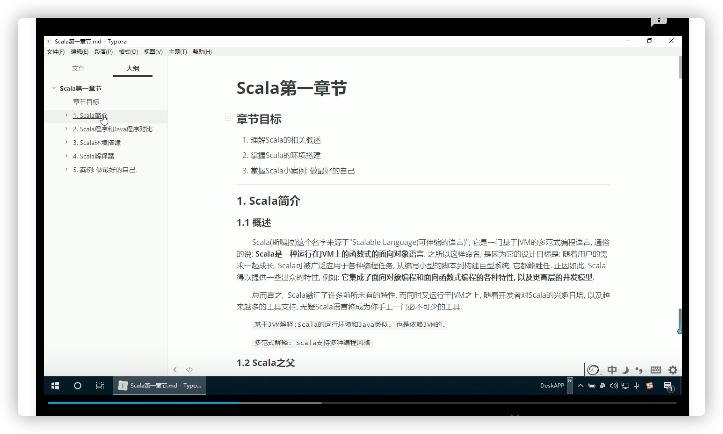Expand the 3. Scala环境搭建 outline node
Viewport: 723px width, 434px height.
(66, 142)
